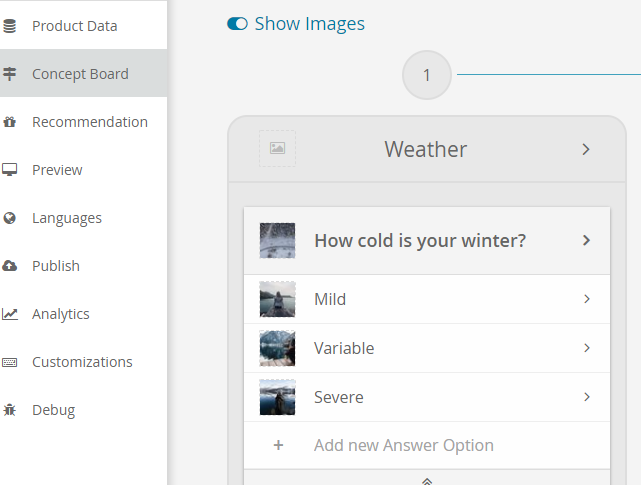The width and height of the screenshot is (641, 485).
Task: Click the Publish cloud upload icon
Action: coord(10,266)
